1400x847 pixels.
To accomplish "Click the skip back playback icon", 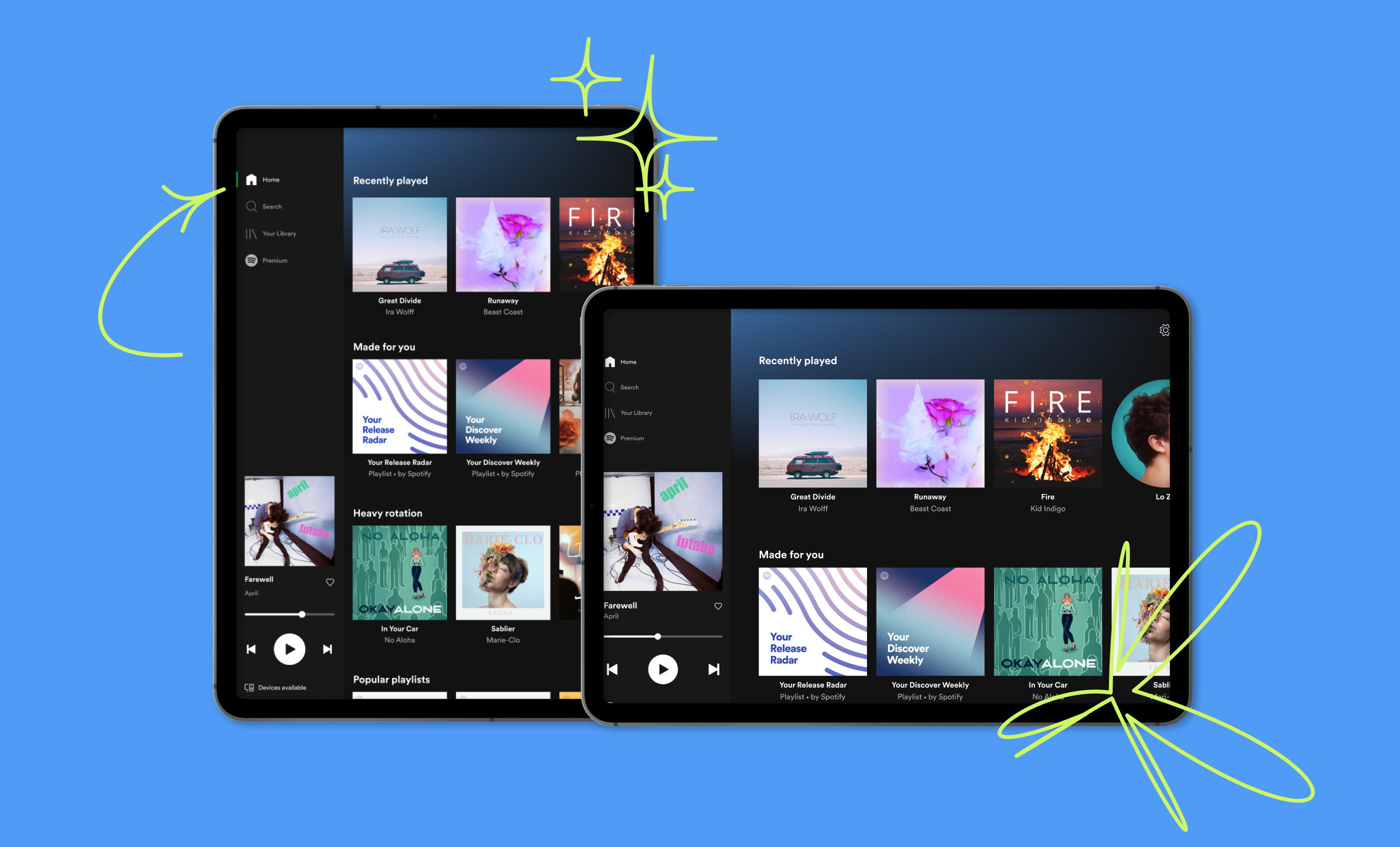I will 251,649.
